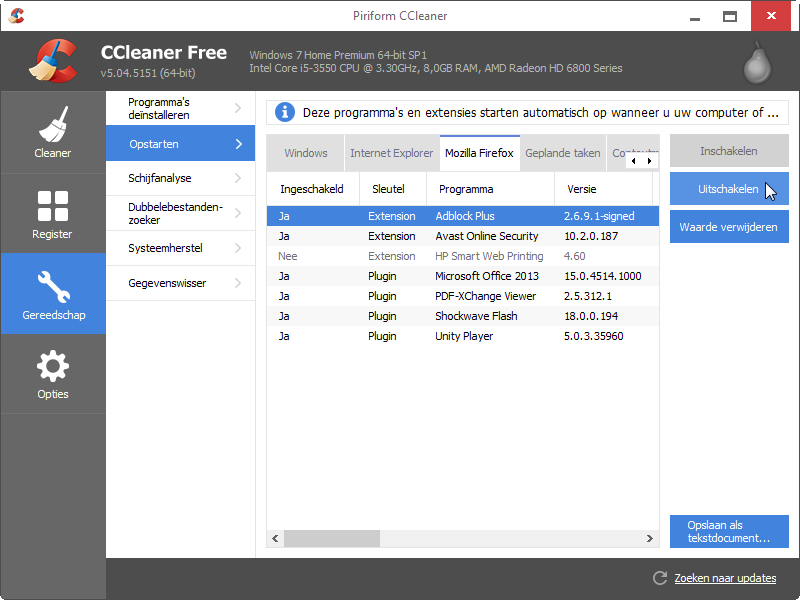The image size is (800, 600).
Task: Click the horizontal scrollbar right arrow
Action: [649, 538]
